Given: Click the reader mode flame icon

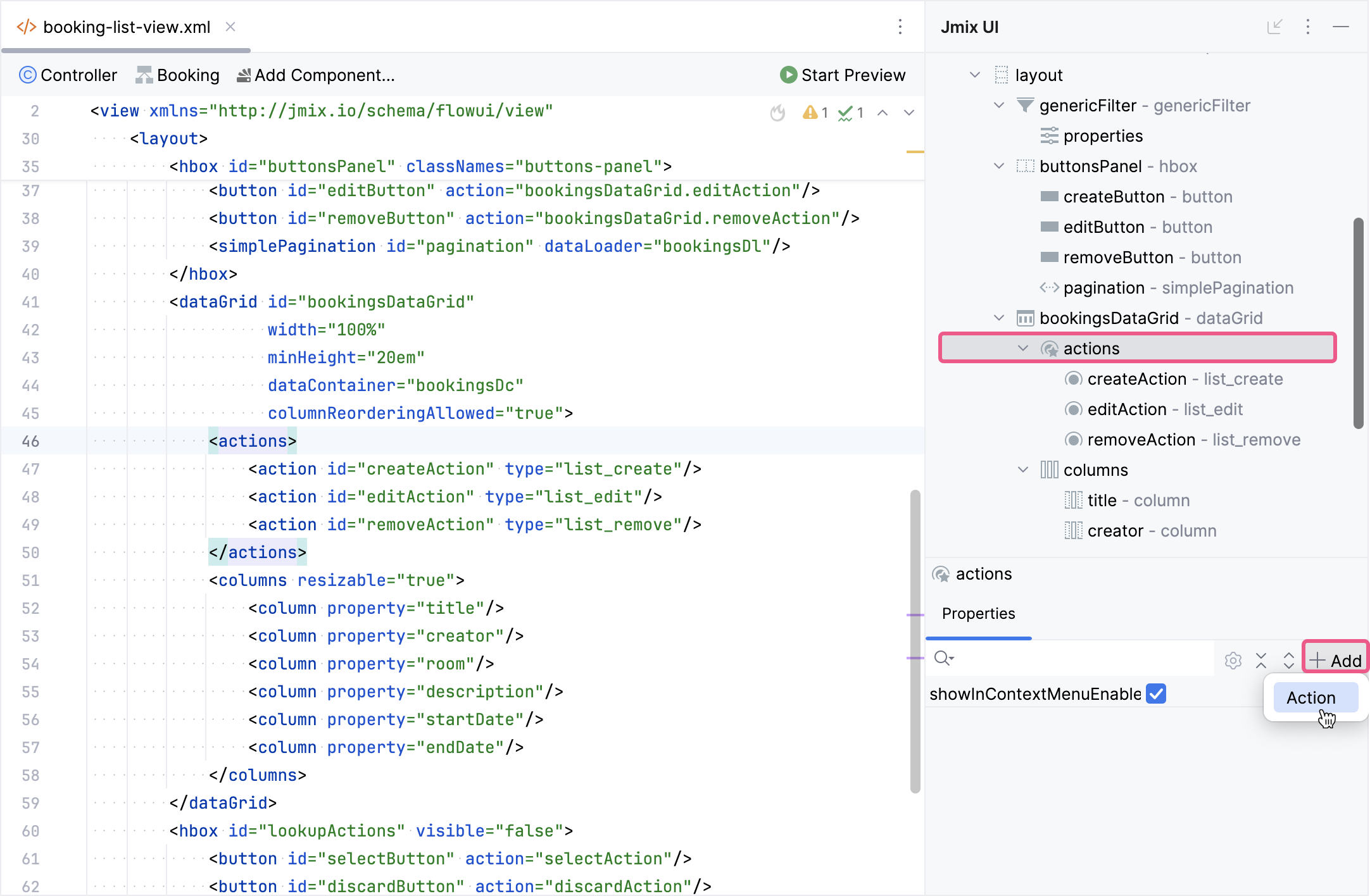Looking at the screenshot, I should [x=777, y=113].
